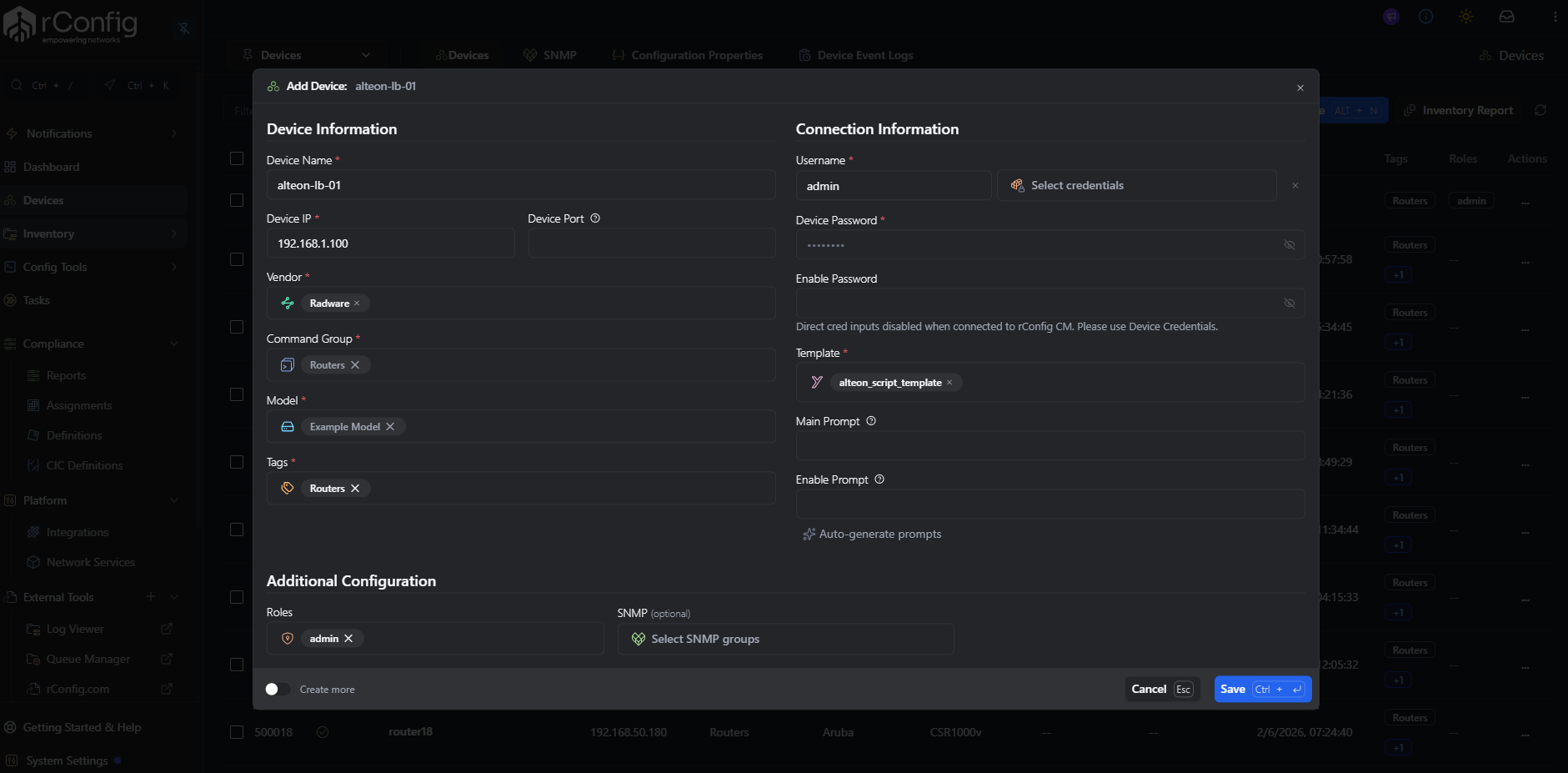Open the Main Prompt help icon
Screen dimensions: 1568x773
pyautogui.click(x=871, y=421)
